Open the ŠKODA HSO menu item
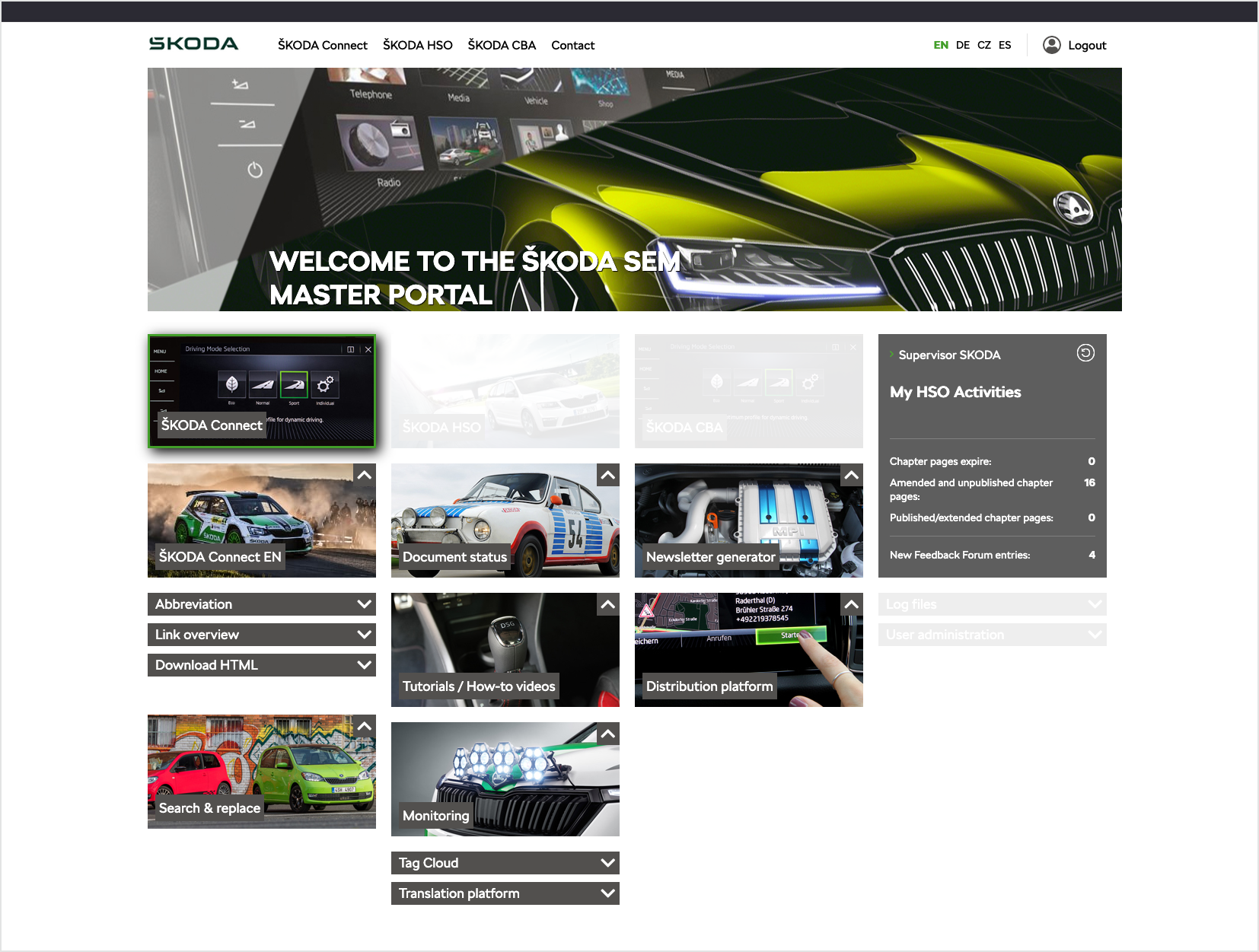The image size is (1259, 952). click(418, 46)
